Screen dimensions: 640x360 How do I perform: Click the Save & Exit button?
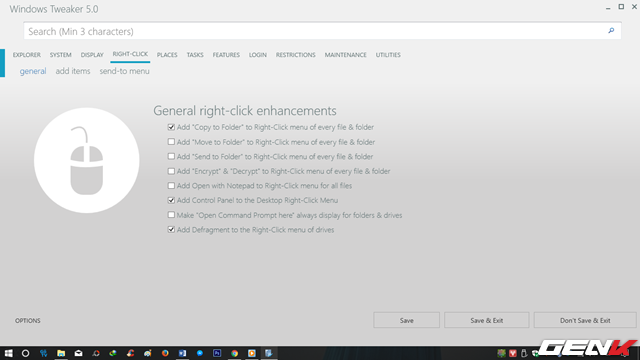pyautogui.click(x=487, y=320)
